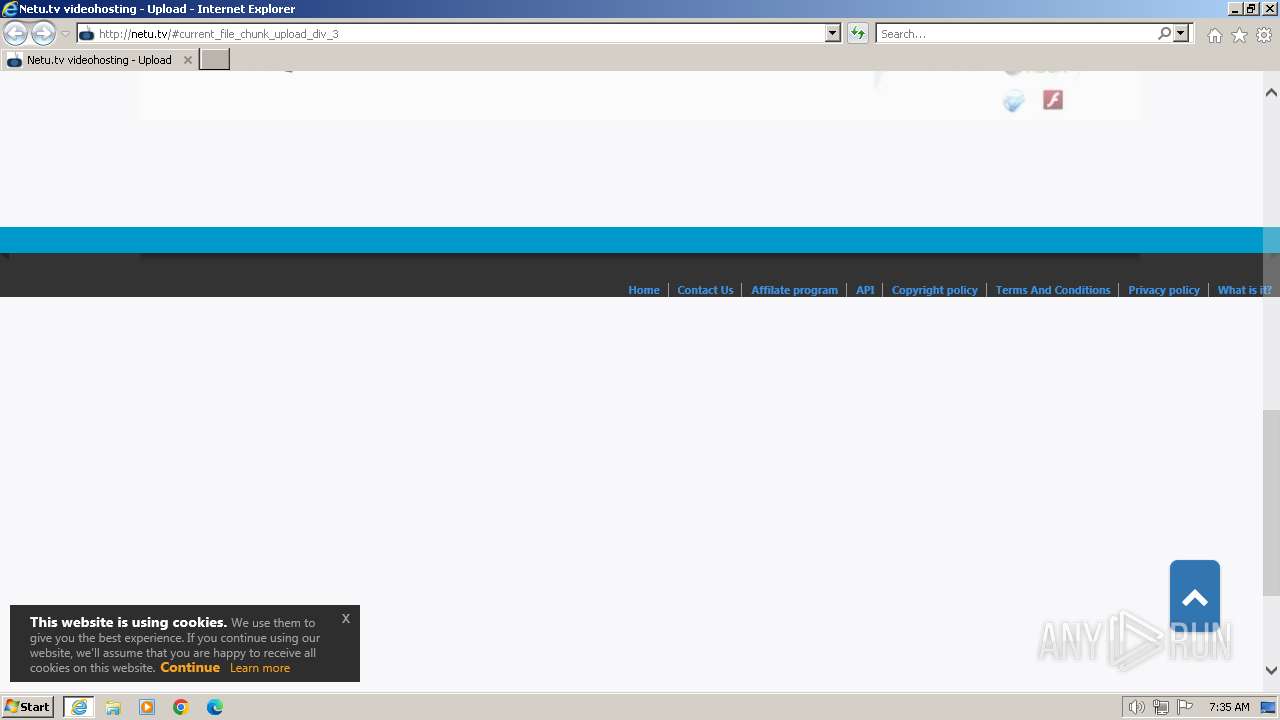Click the red Flash icon
The height and width of the screenshot is (720, 1280).
click(1052, 100)
